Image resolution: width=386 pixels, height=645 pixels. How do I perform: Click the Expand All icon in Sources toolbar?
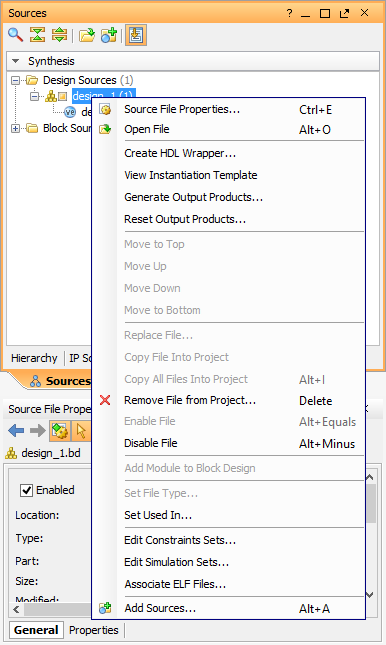coord(59,35)
